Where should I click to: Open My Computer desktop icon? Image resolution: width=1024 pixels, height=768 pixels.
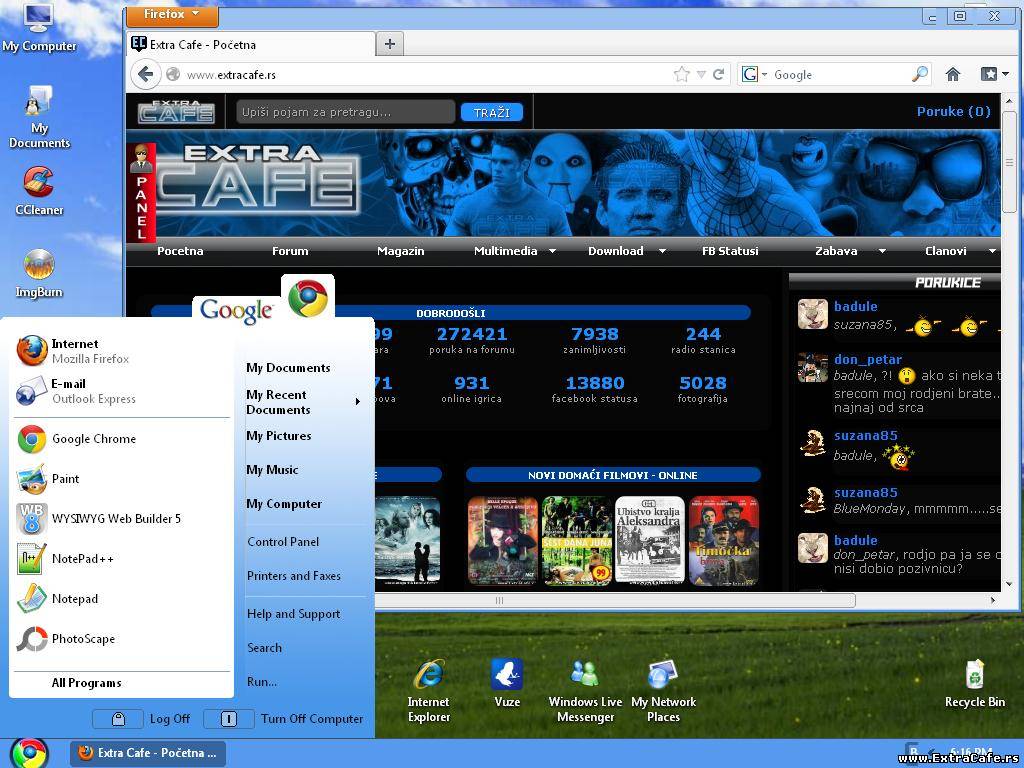39,27
